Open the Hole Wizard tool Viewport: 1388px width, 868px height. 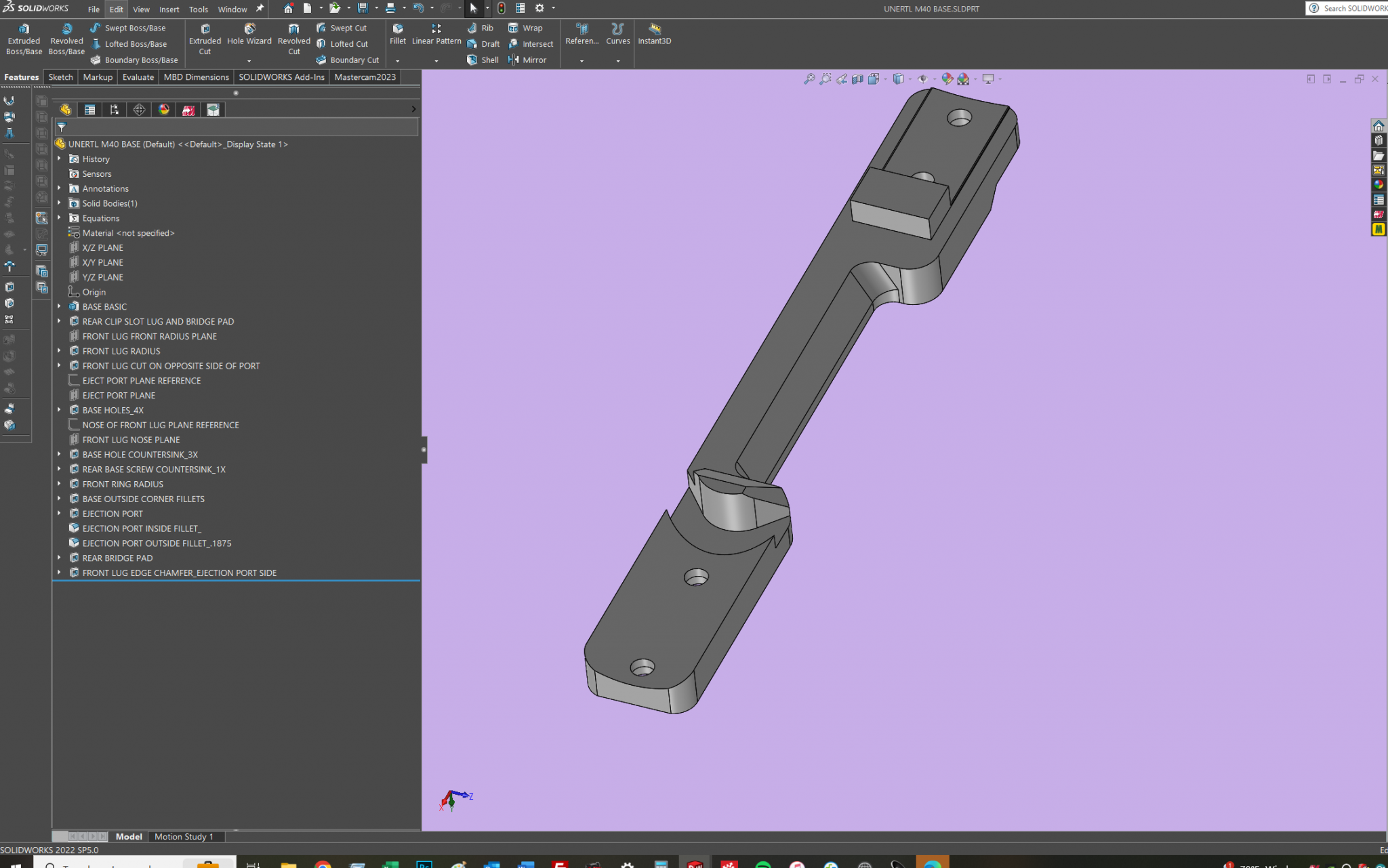pyautogui.click(x=249, y=35)
